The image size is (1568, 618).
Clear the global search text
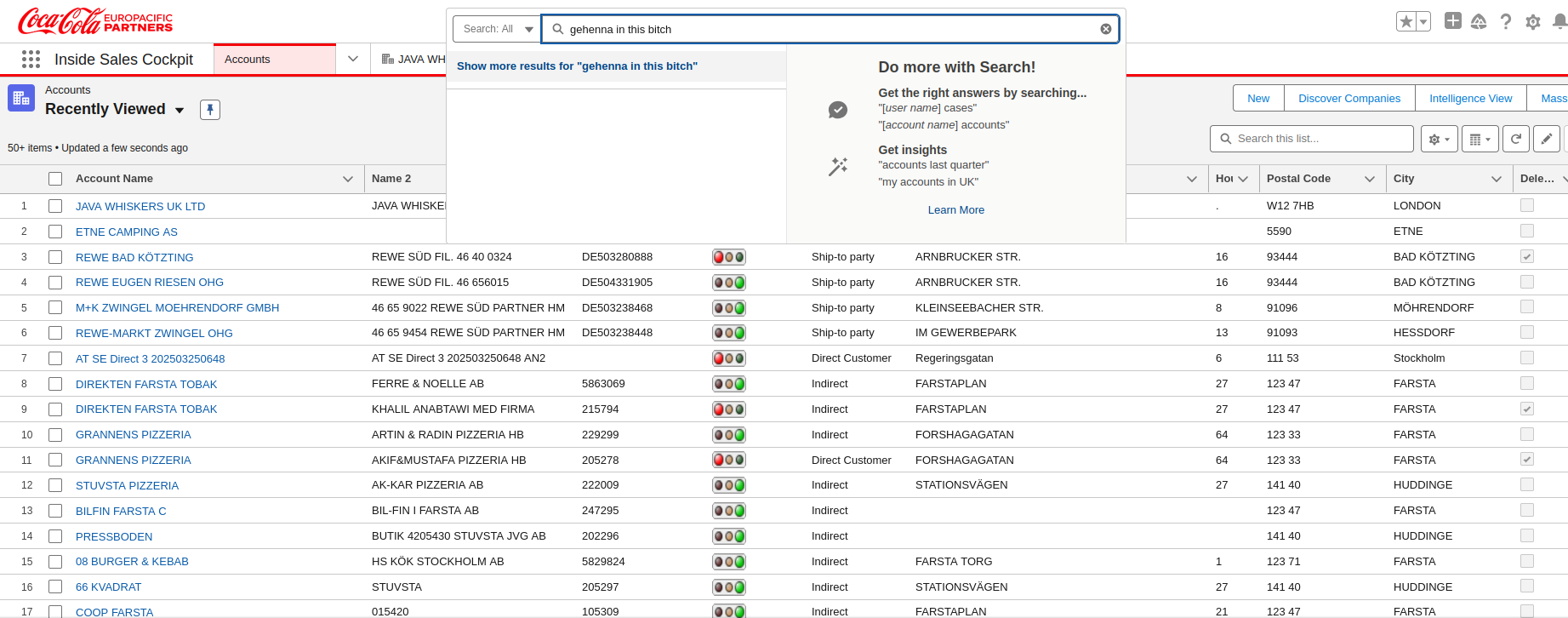click(x=1106, y=29)
